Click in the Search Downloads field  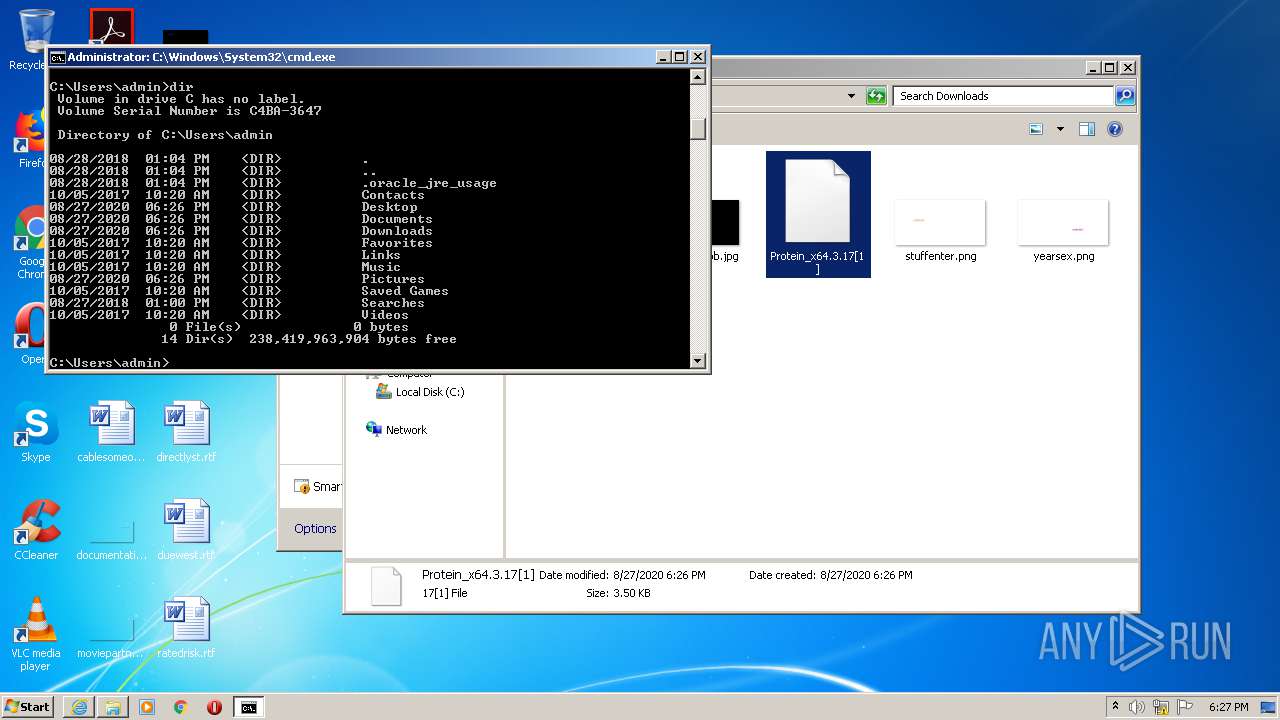1003,96
